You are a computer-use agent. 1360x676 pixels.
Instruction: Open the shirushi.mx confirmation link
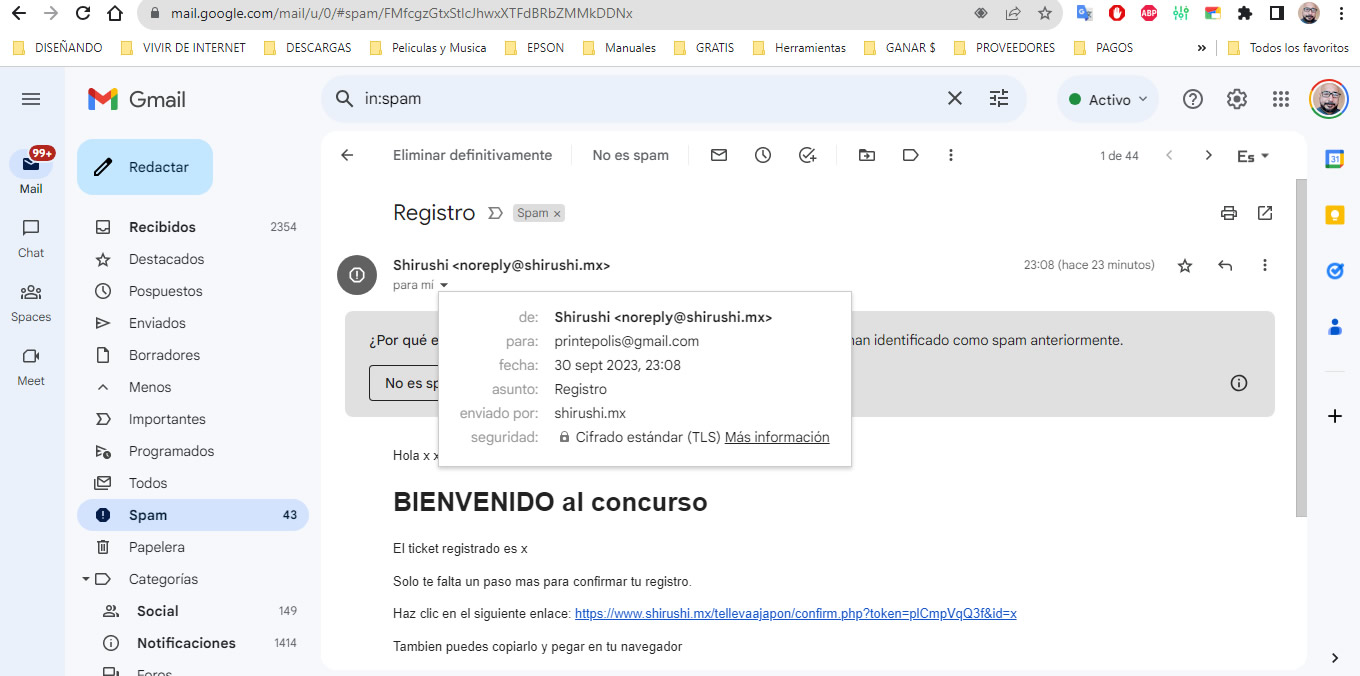point(795,613)
